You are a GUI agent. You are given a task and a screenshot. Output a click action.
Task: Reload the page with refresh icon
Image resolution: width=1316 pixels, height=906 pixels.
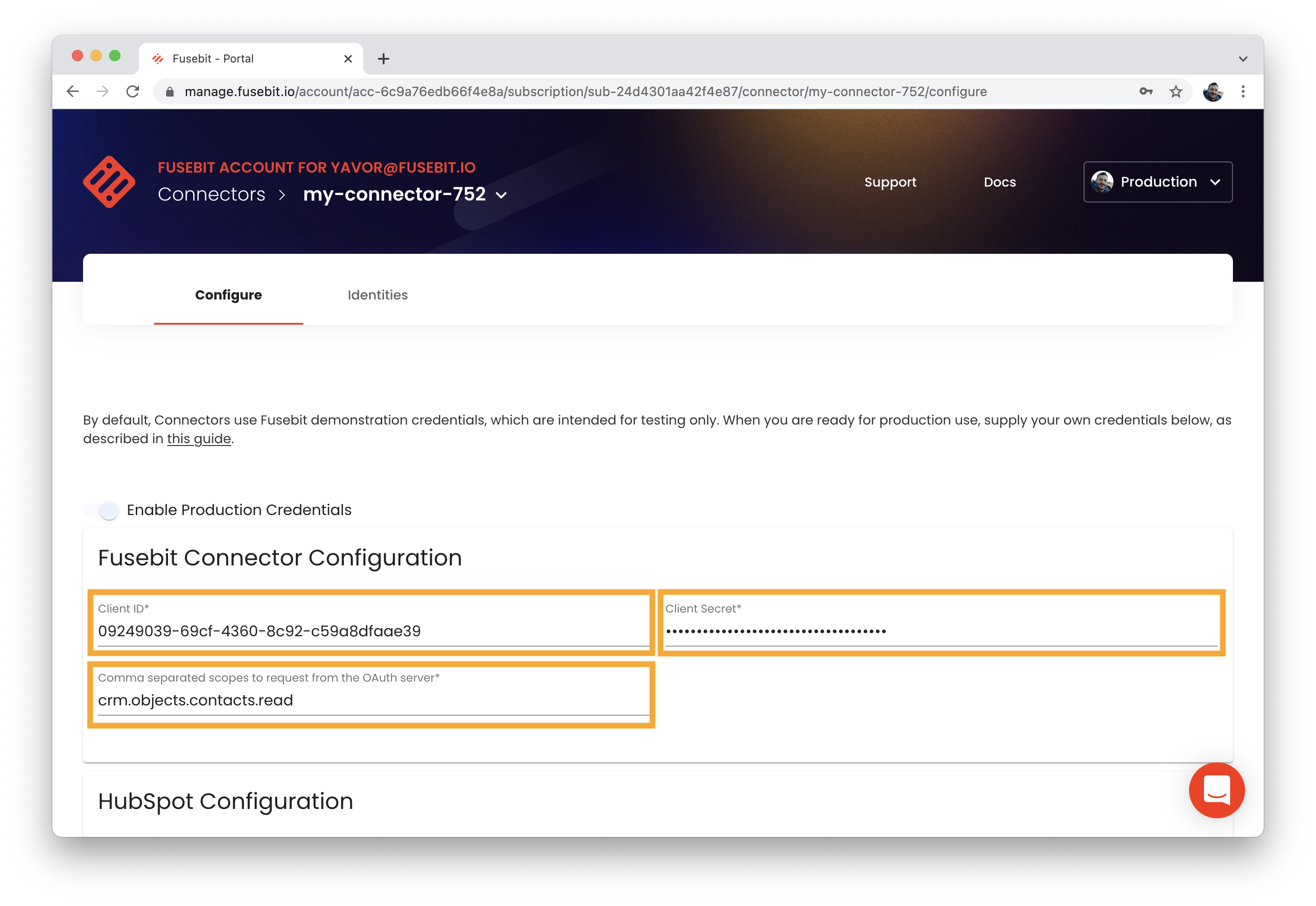[x=133, y=91]
